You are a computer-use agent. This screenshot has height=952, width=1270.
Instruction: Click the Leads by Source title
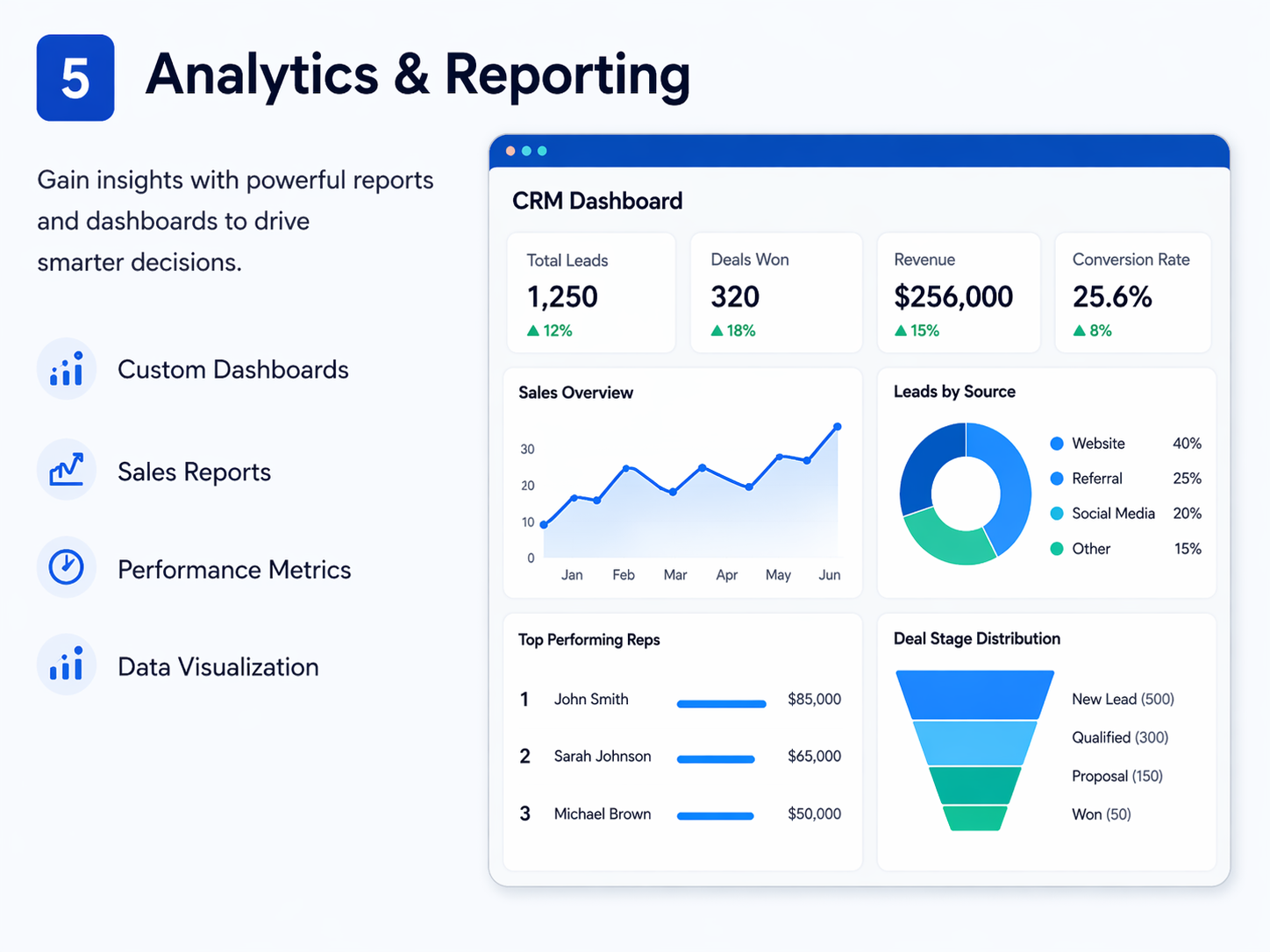click(954, 392)
